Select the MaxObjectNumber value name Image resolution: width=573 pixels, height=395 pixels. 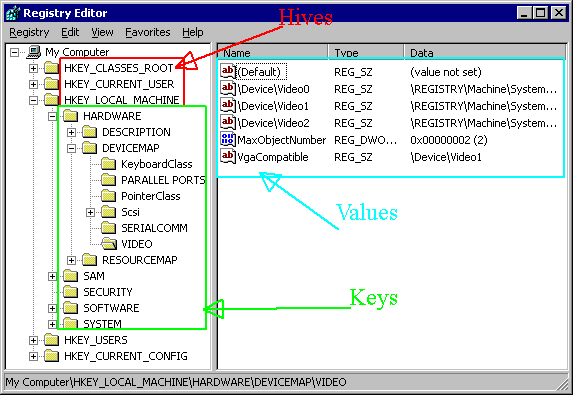click(x=281, y=140)
